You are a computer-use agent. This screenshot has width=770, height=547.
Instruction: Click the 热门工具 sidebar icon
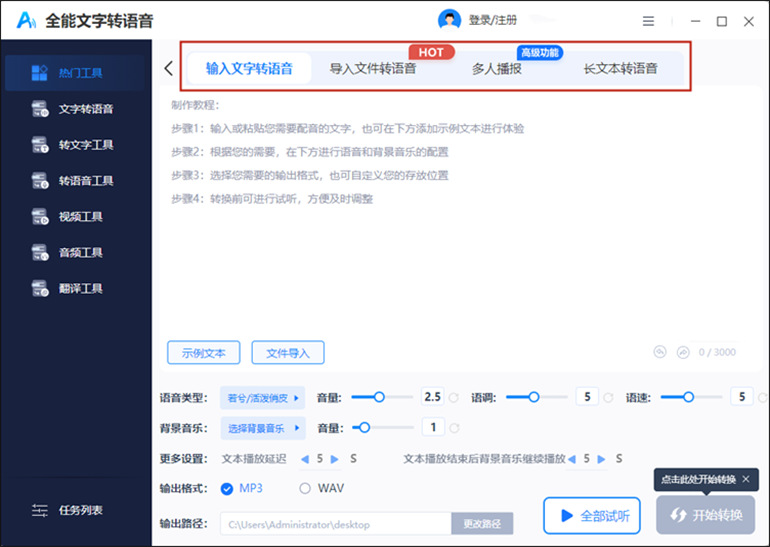(39, 73)
